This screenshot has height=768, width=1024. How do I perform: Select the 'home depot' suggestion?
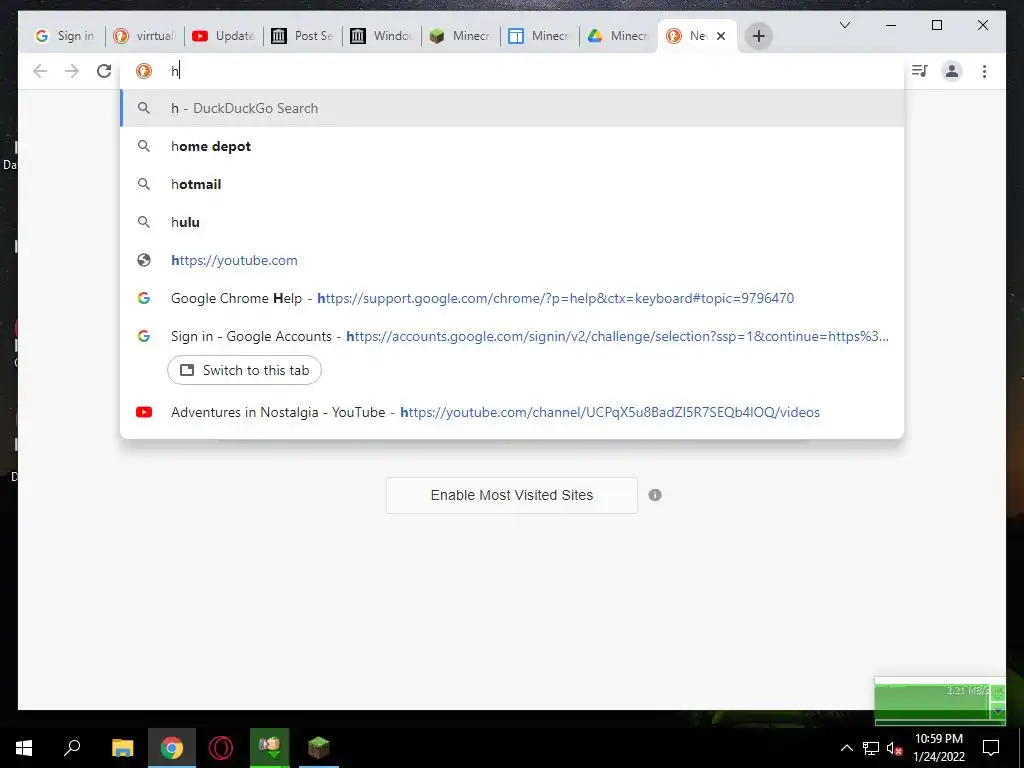click(513, 146)
